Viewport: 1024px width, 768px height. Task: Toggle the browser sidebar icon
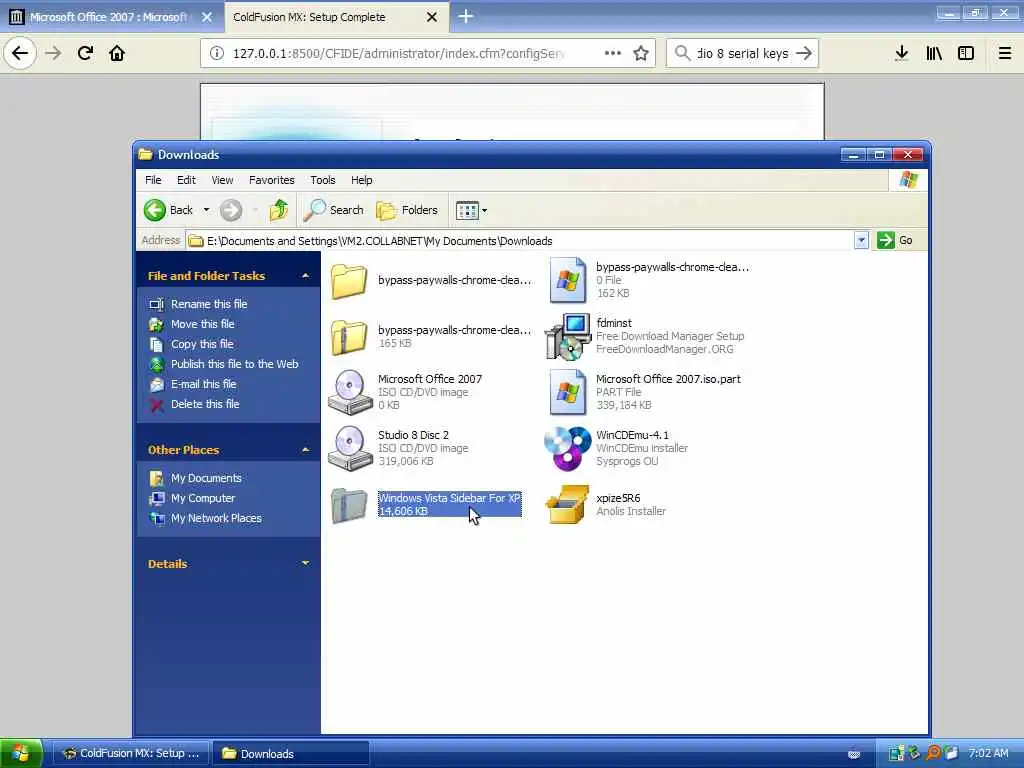[x=966, y=53]
